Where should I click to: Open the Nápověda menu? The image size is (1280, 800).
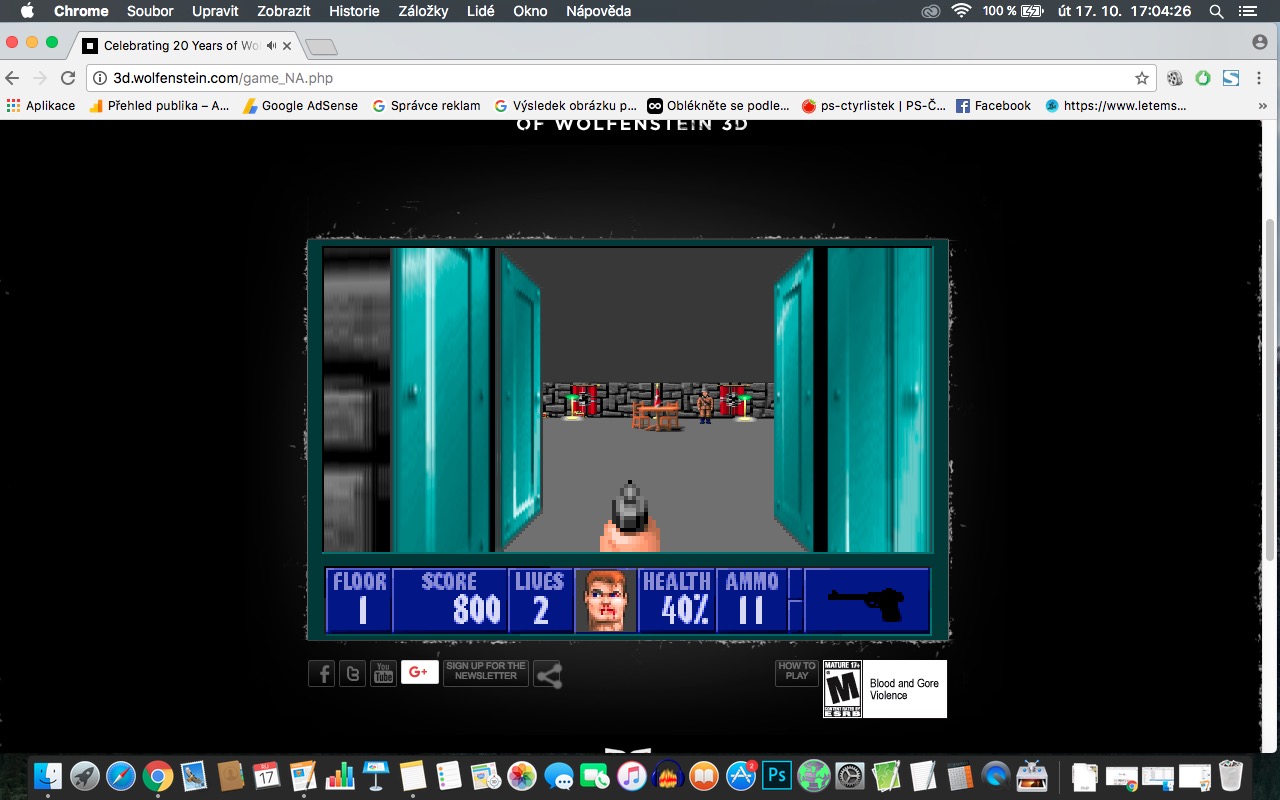[x=598, y=11]
